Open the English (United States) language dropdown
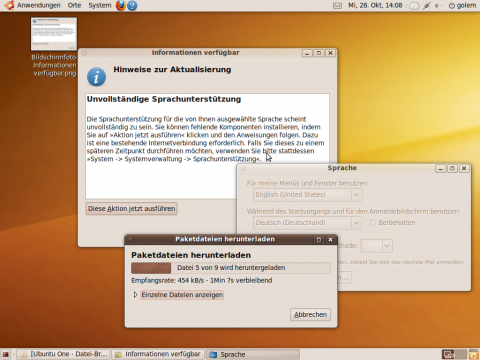480x360 pixels. 307,195
